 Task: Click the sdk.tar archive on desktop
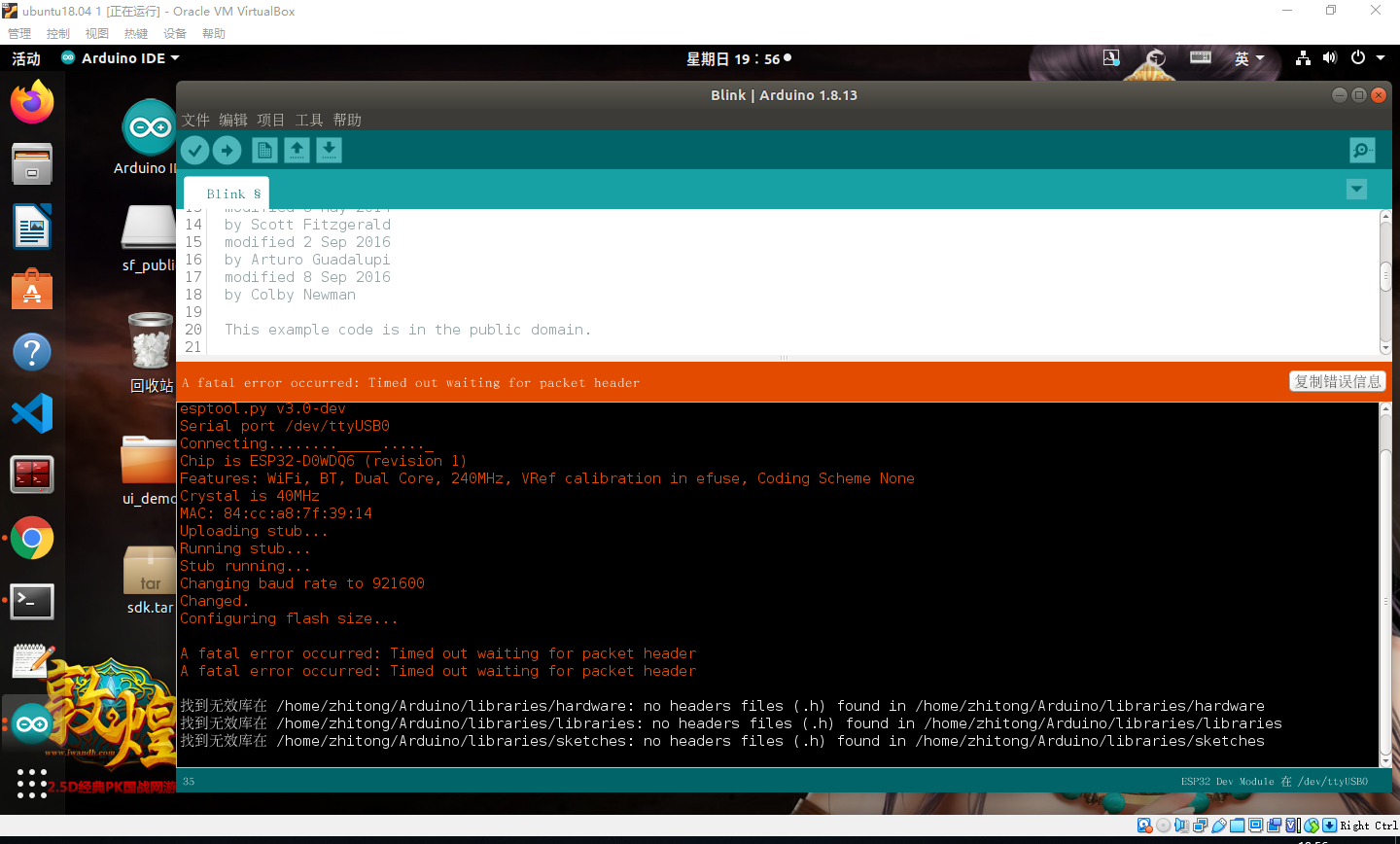pos(149,570)
